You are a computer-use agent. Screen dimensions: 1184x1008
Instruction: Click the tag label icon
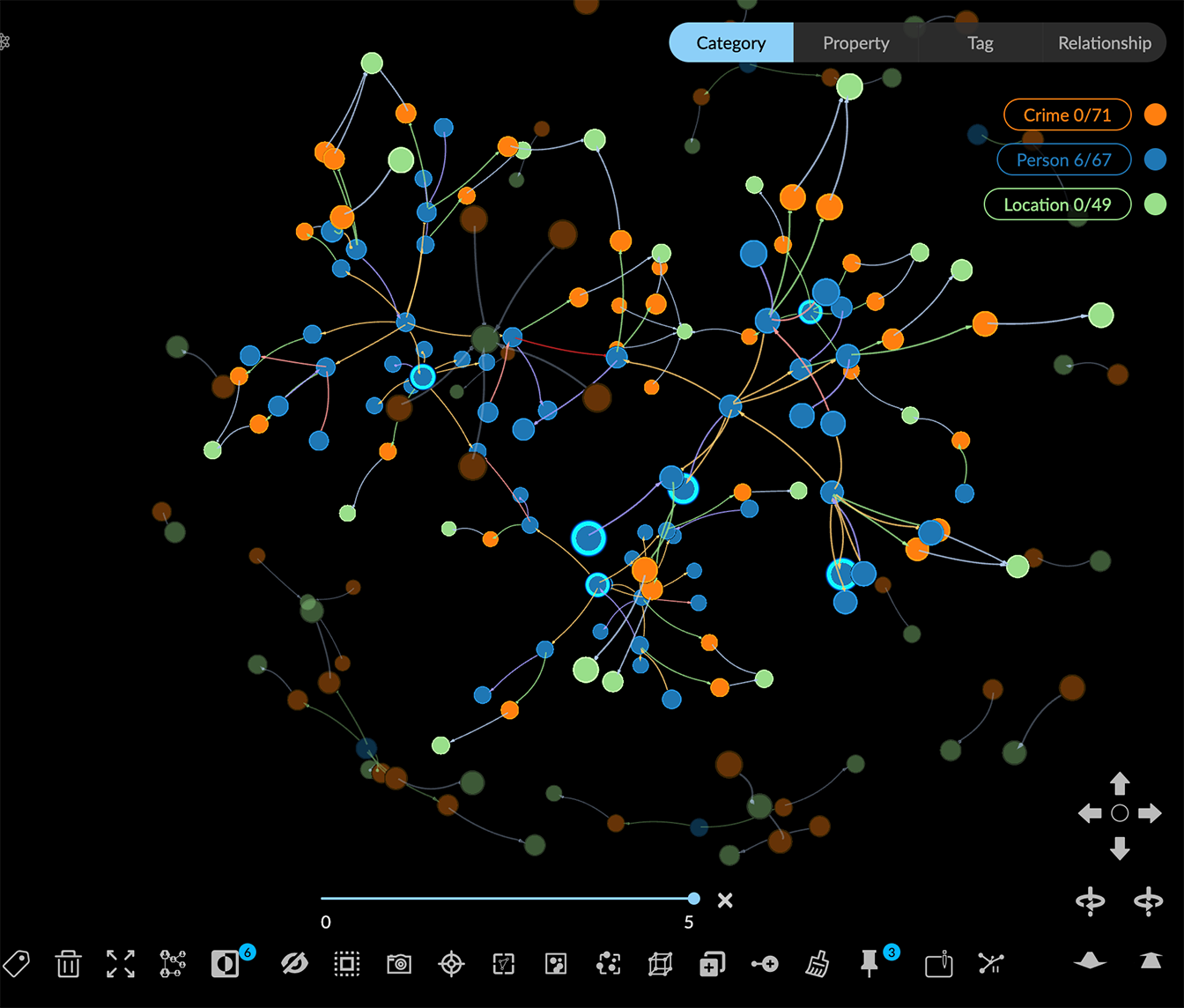[x=16, y=964]
